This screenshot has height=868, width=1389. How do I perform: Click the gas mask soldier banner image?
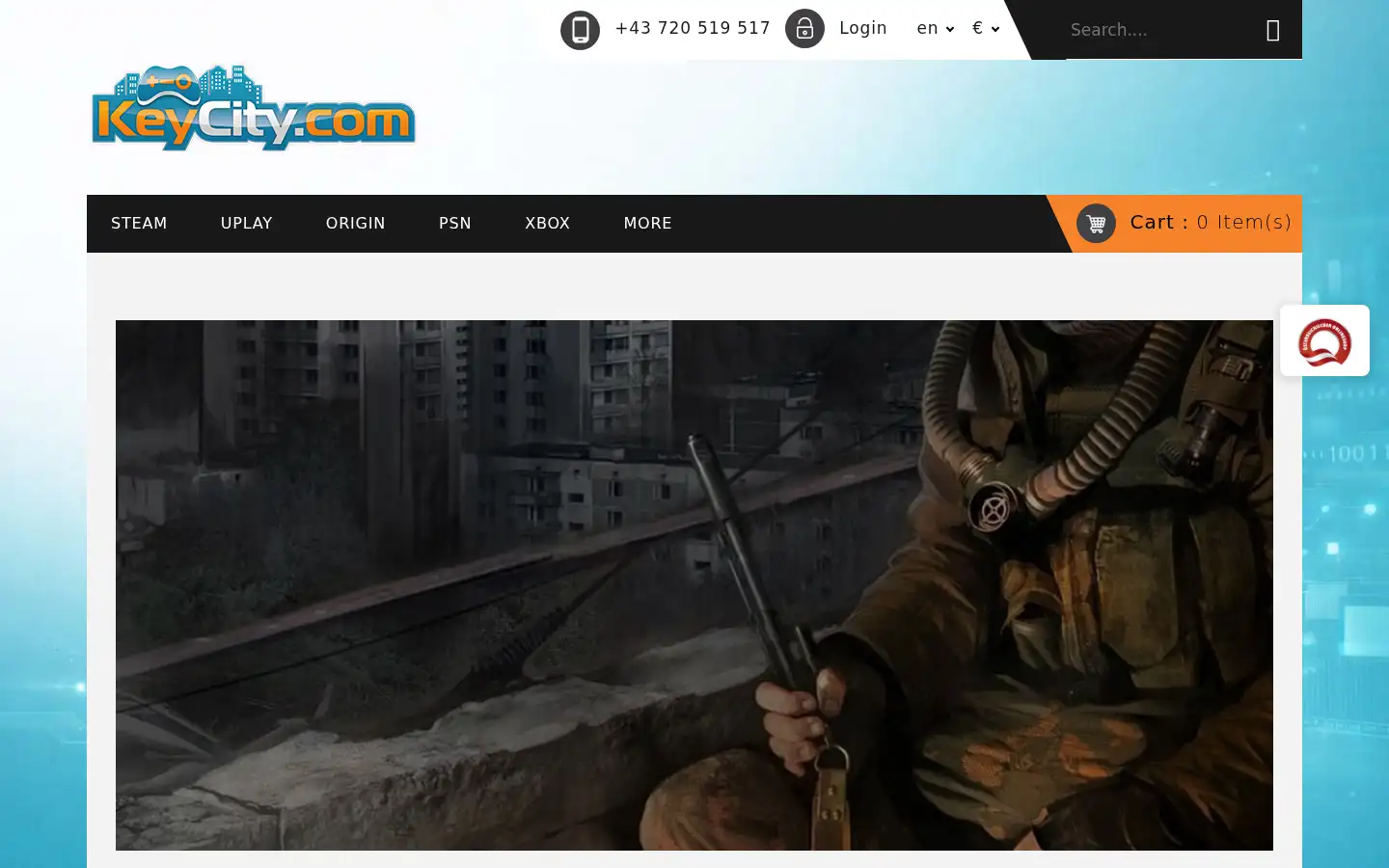pos(694,585)
